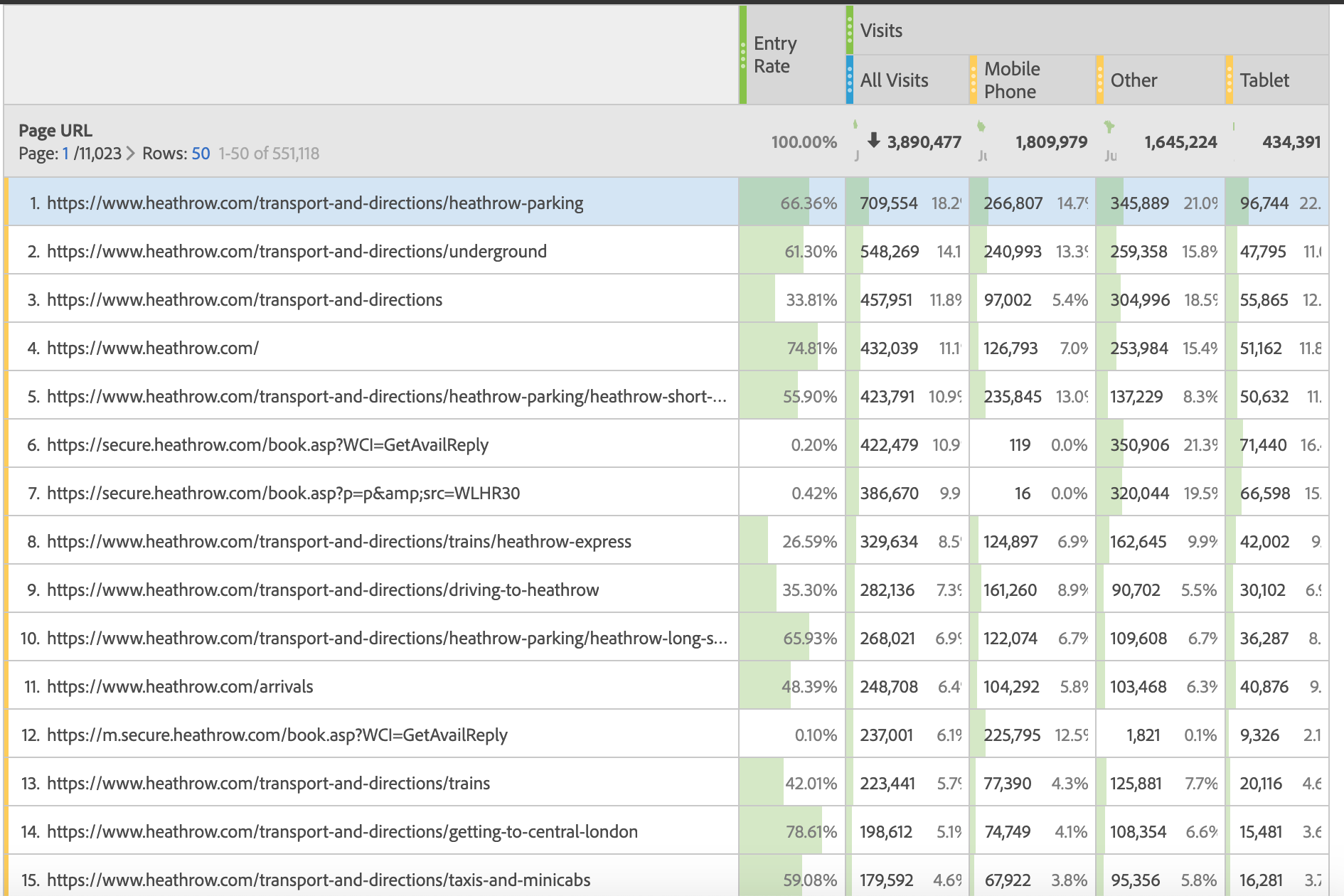The width and height of the screenshot is (1344, 896).
Task: Select row 14 getting-to-central-london URL
Action: (x=342, y=832)
